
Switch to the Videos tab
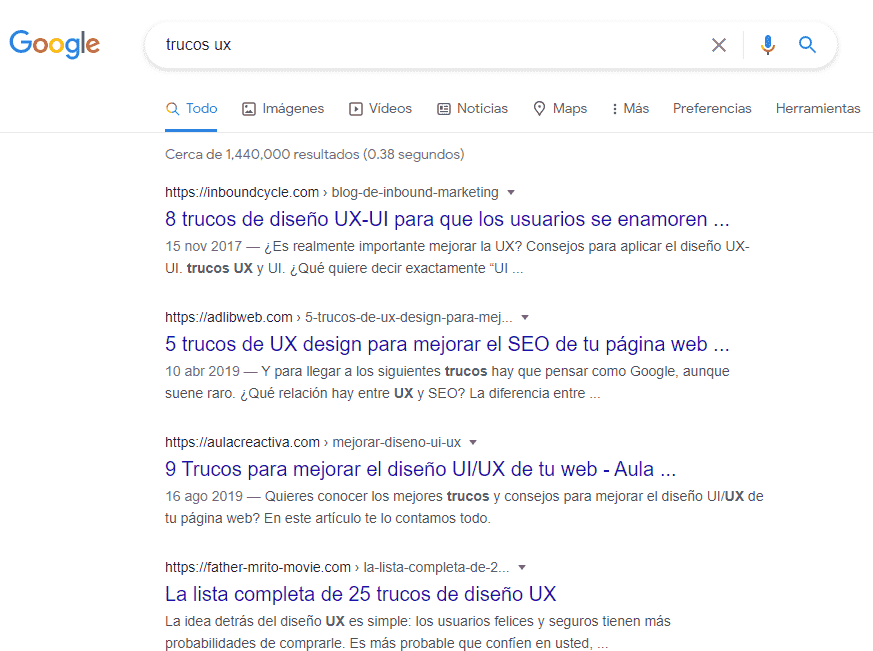pos(380,109)
